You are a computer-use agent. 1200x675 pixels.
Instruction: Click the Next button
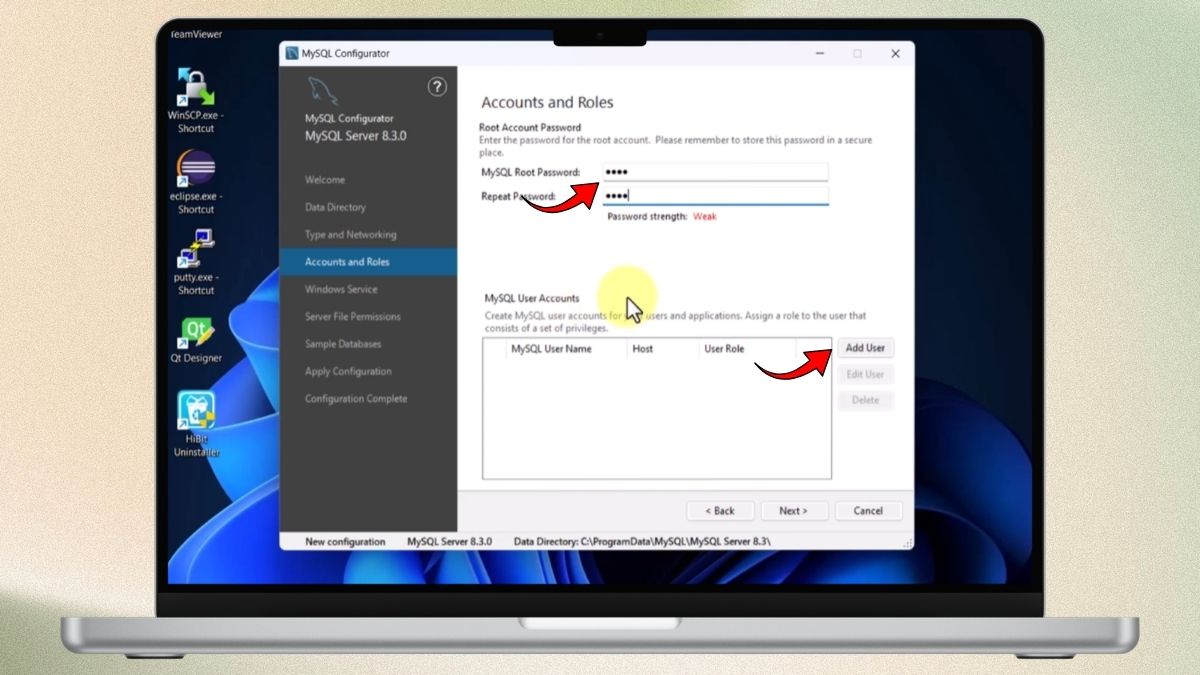pyautogui.click(x=794, y=511)
